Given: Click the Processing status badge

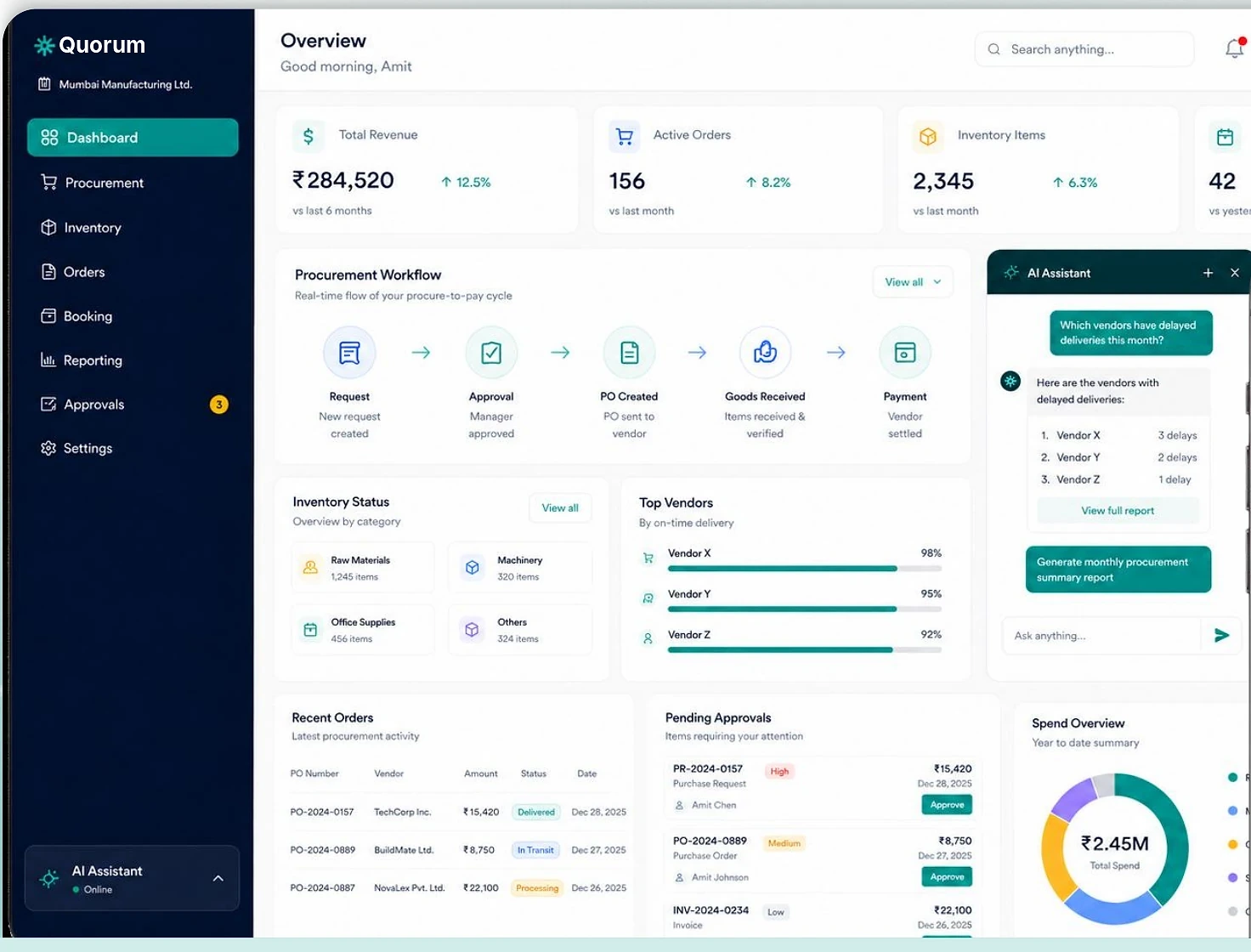Looking at the screenshot, I should pos(537,888).
